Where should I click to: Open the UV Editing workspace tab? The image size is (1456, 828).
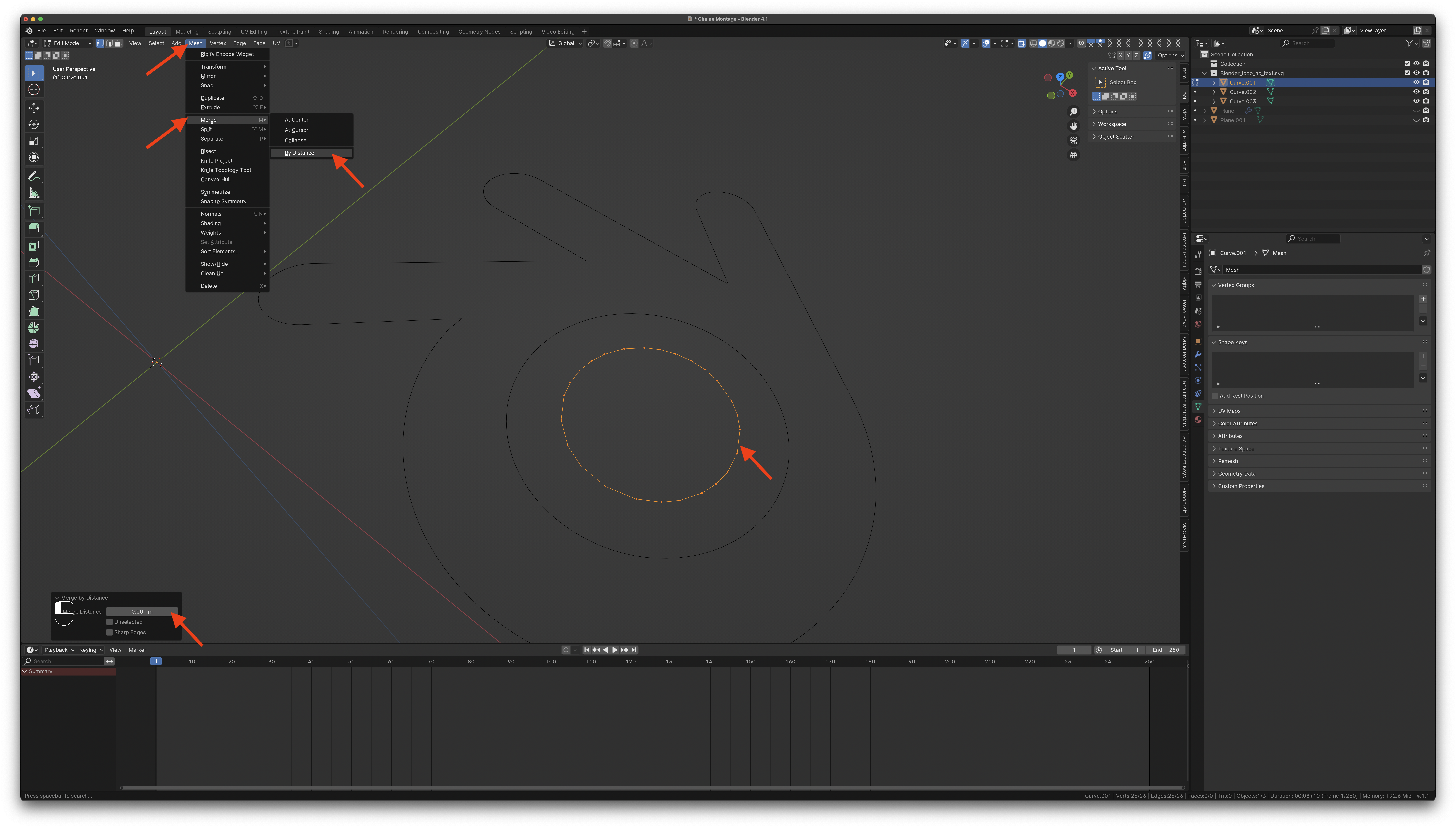pos(253,32)
